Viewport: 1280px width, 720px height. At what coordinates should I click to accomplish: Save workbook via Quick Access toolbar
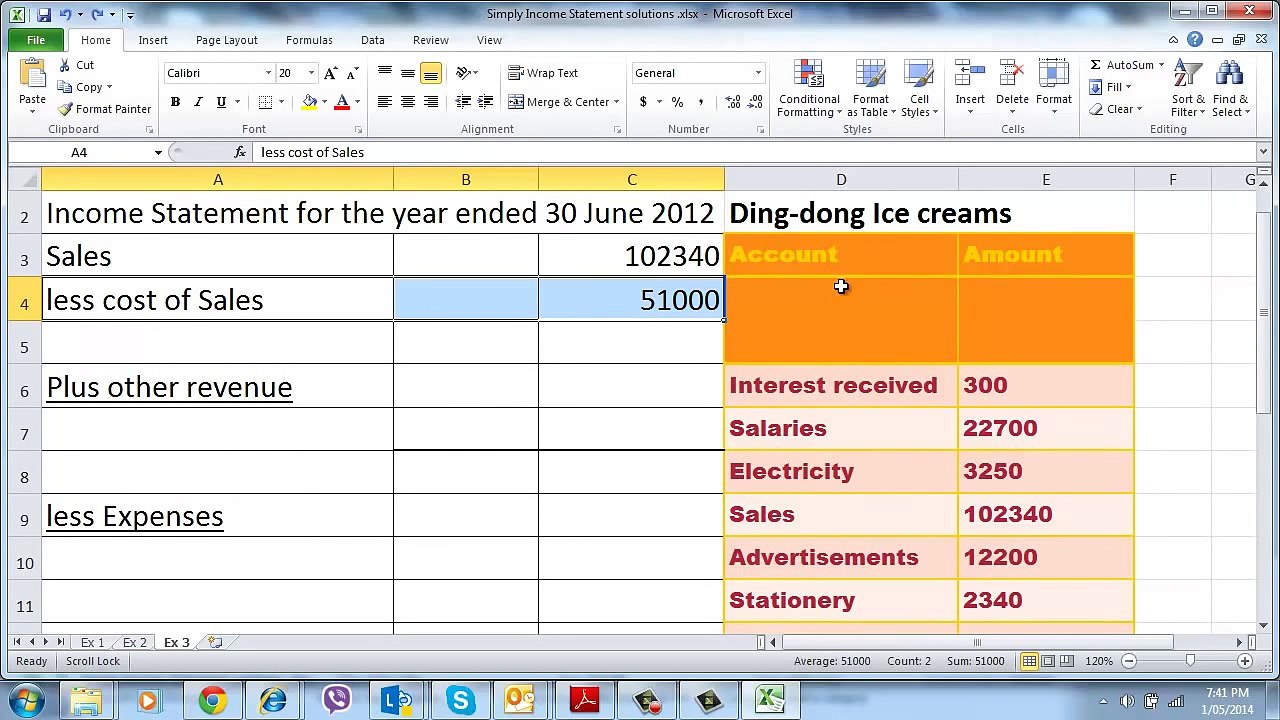(x=44, y=14)
